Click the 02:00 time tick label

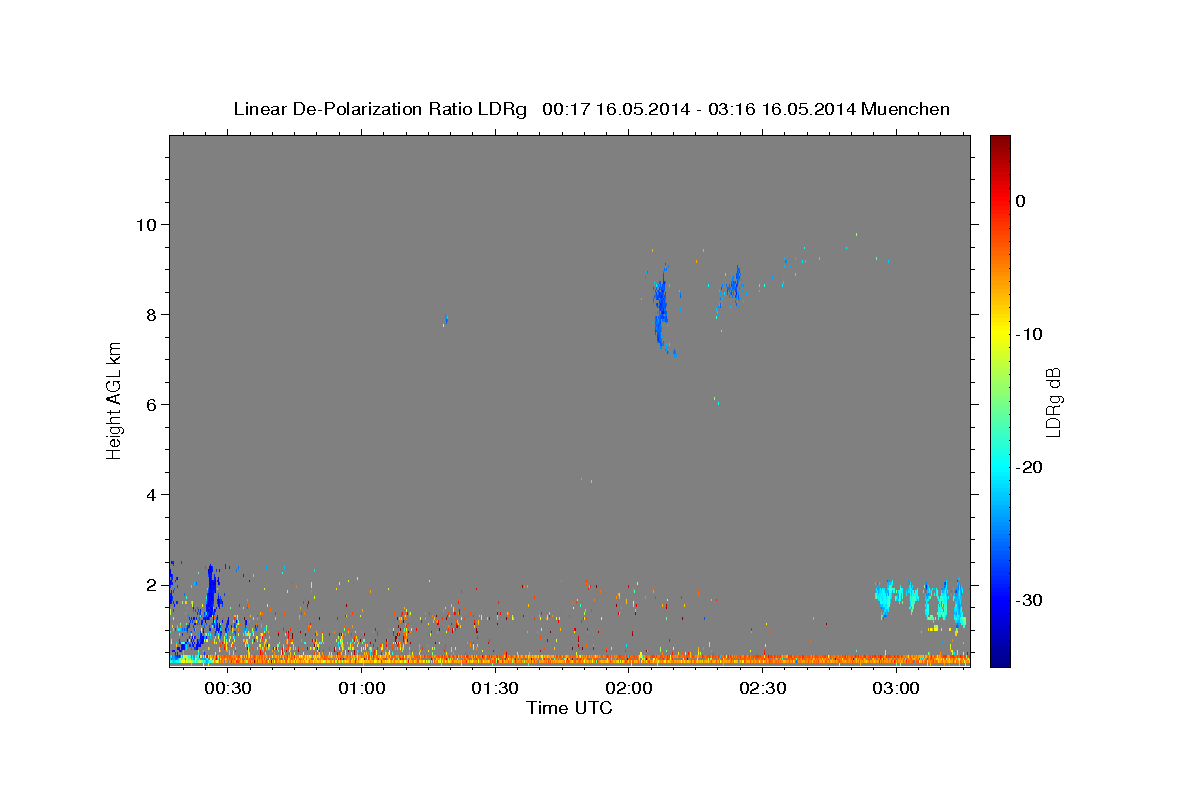pyautogui.click(x=629, y=689)
